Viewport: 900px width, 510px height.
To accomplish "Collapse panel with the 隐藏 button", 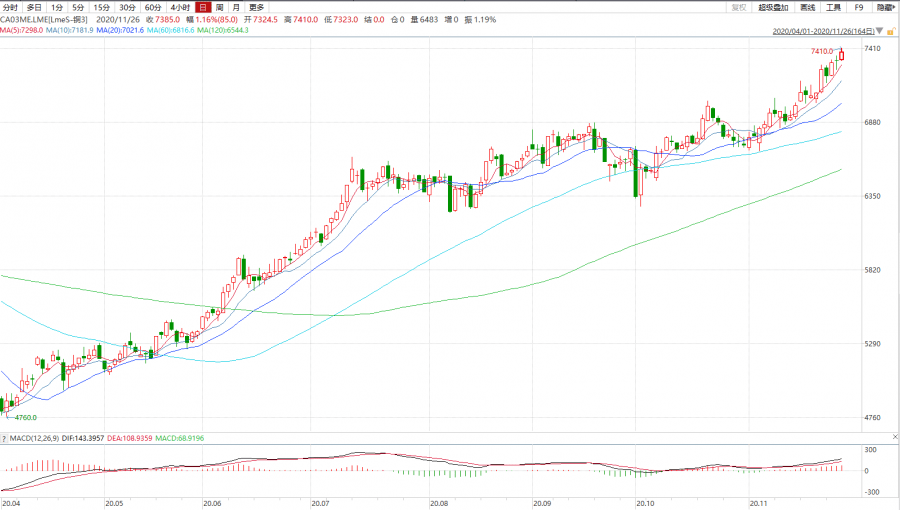I will pyautogui.click(x=885, y=7).
